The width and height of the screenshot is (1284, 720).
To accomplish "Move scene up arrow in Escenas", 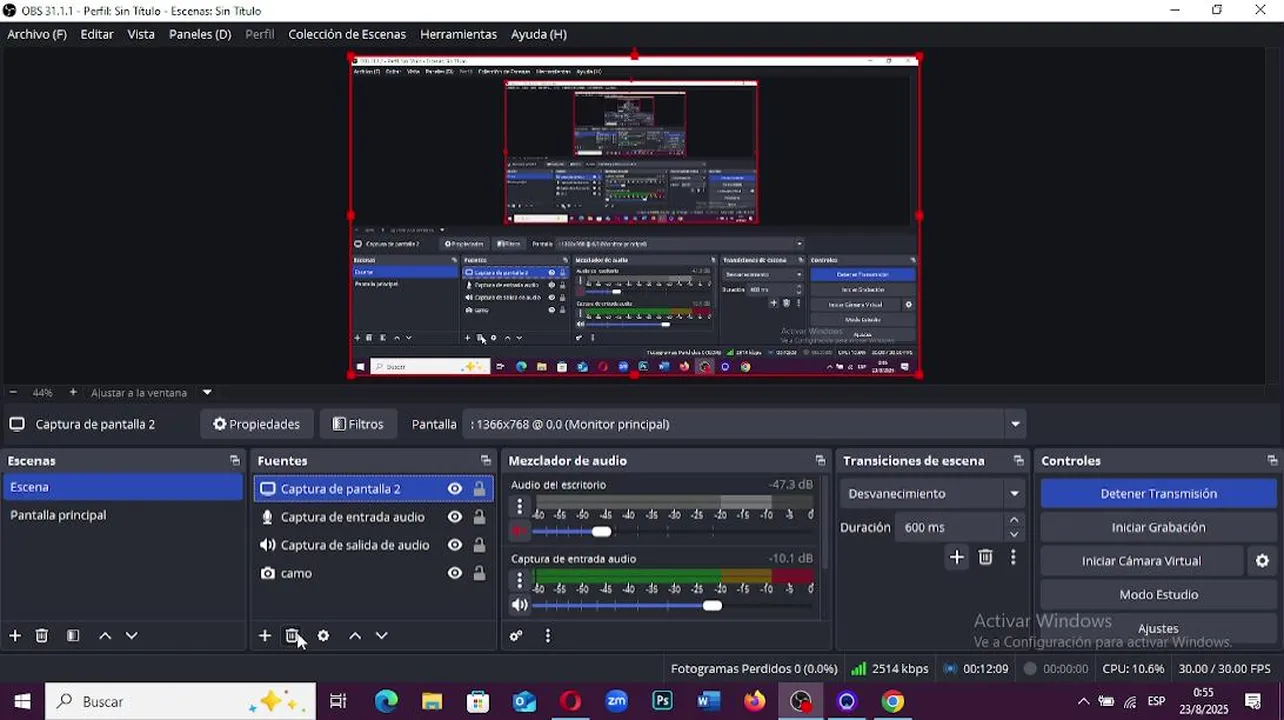I will pos(105,636).
